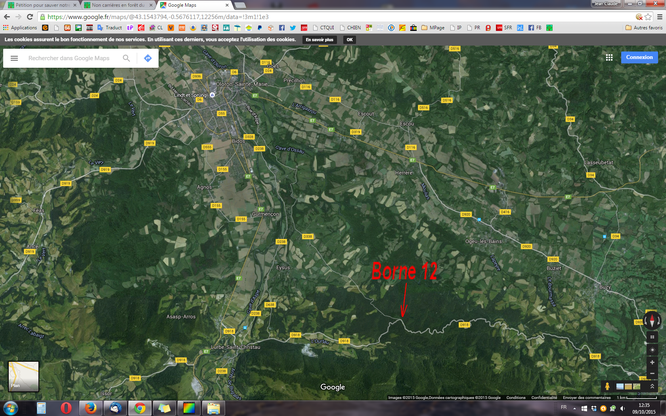666x416 pixels.
Task: Zoom in with the plus button
Action: (x=652, y=362)
